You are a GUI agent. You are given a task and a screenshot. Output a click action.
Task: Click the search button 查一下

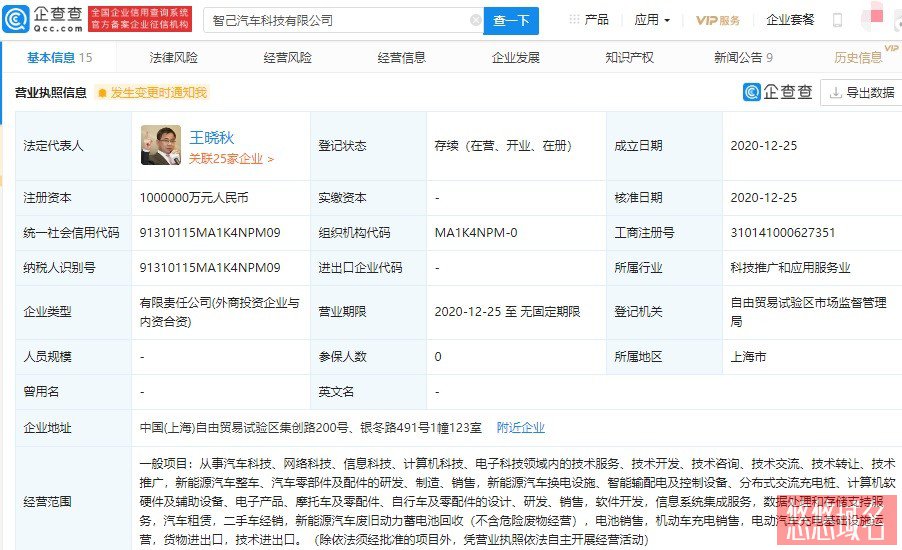pyautogui.click(x=511, y=21)
